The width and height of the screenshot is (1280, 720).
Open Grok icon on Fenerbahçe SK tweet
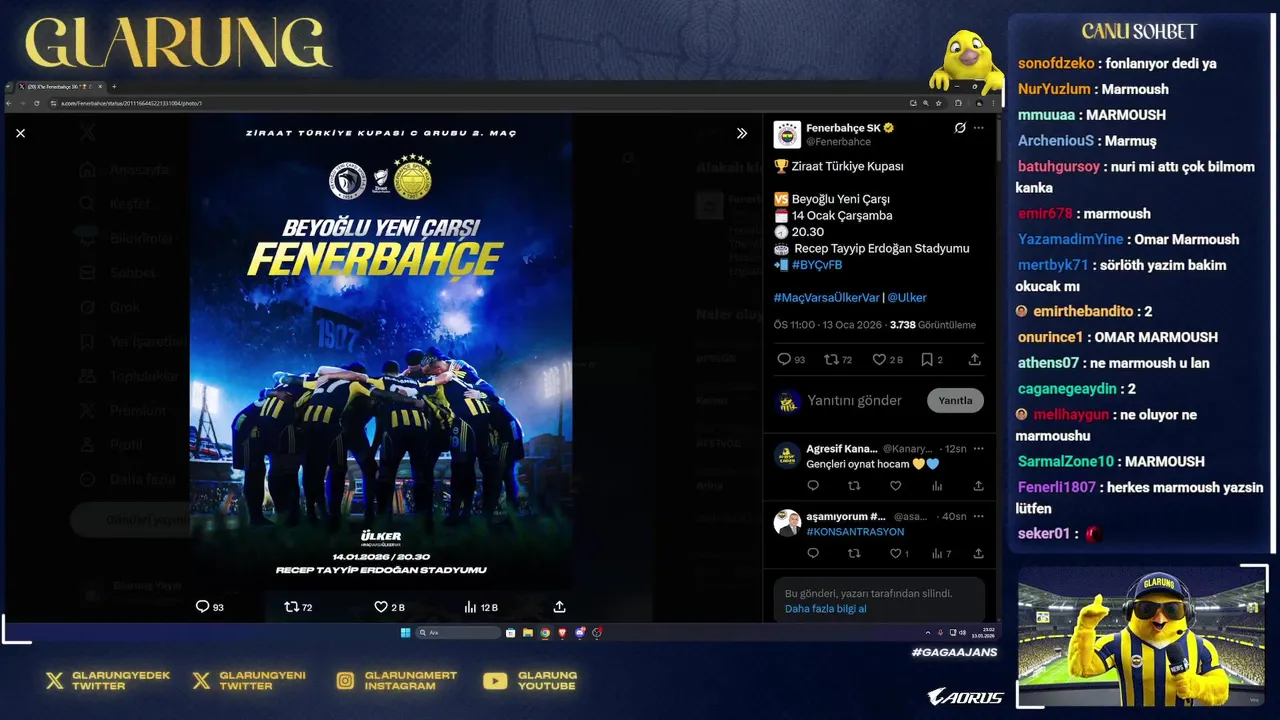[x=960, y=128]
